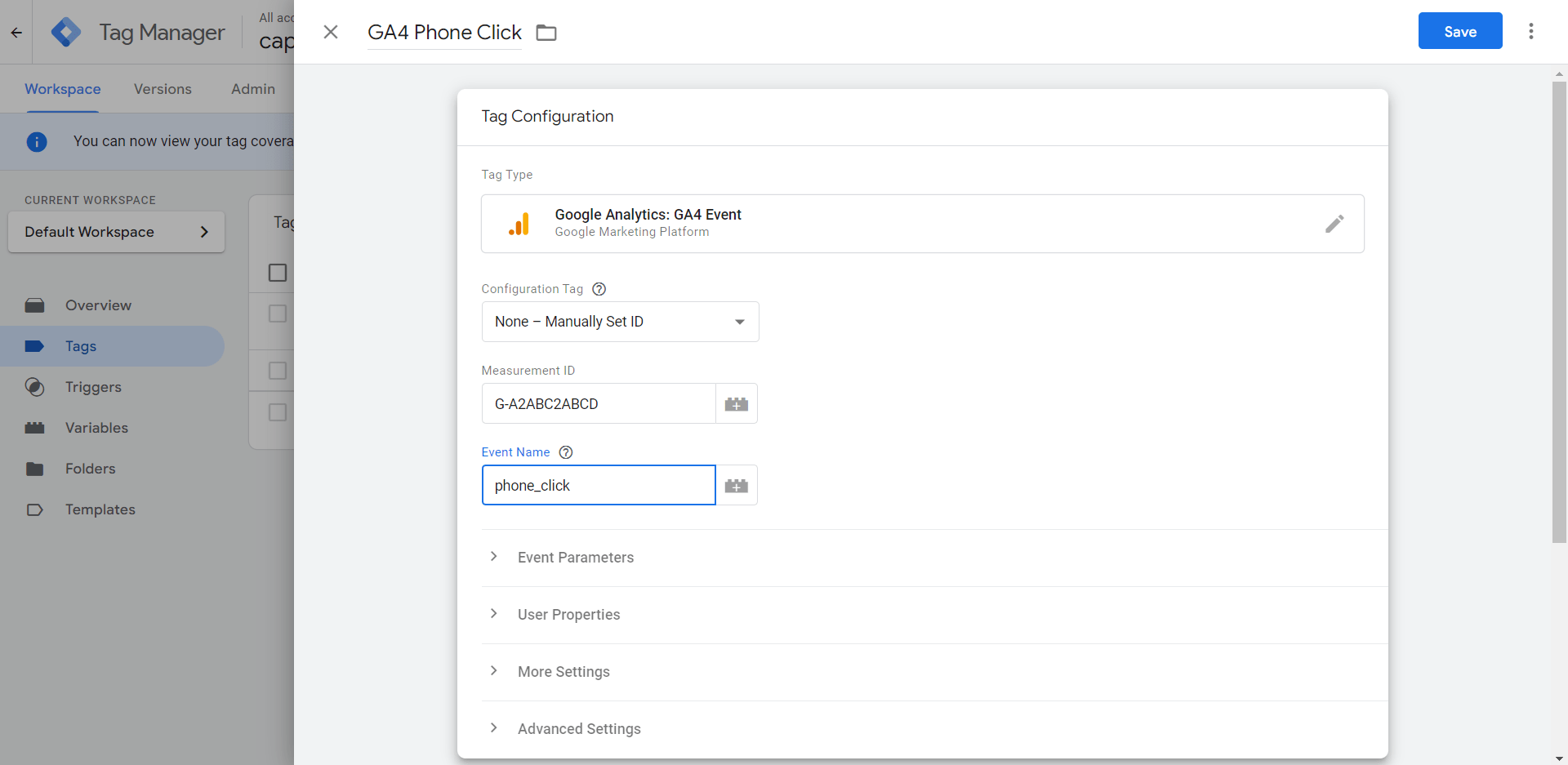Open Event Name help icon
The image size is (1568, 765).
pyautogui.click(x=566, y=452)
